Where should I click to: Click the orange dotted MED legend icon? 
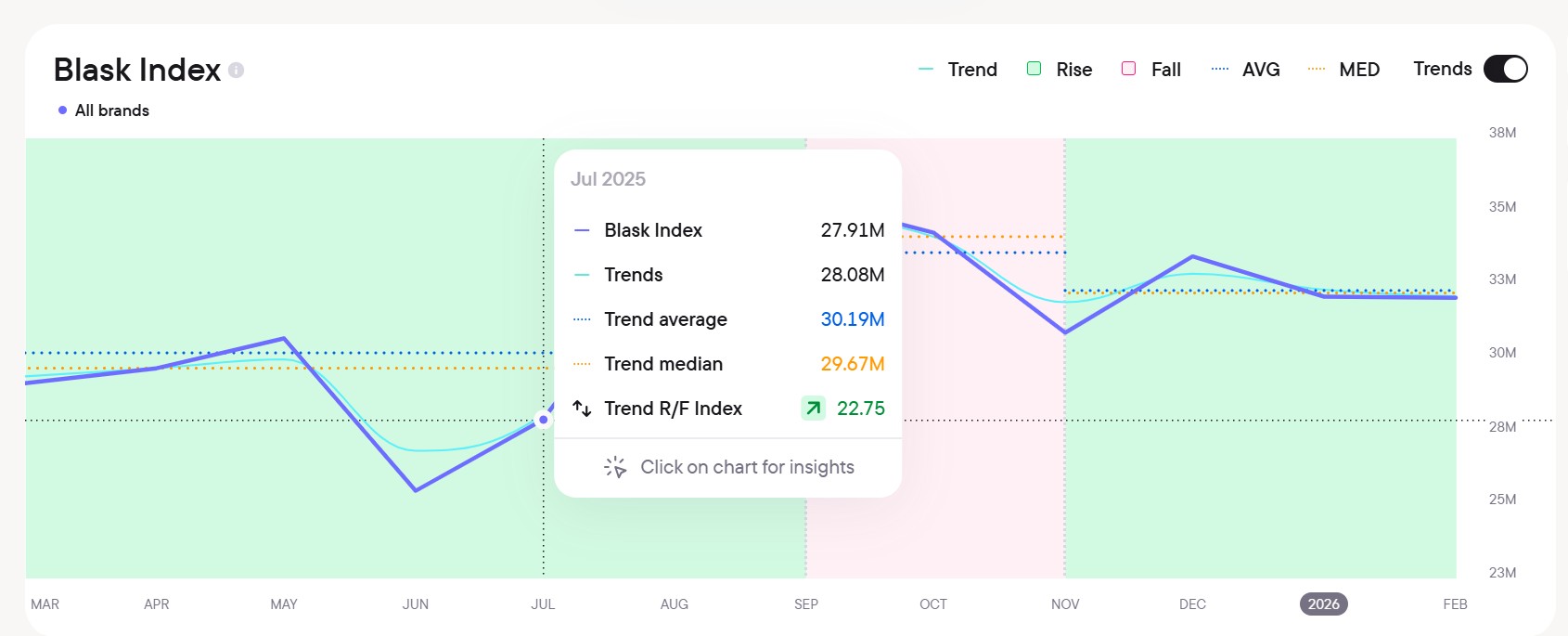coord(1316,69)
